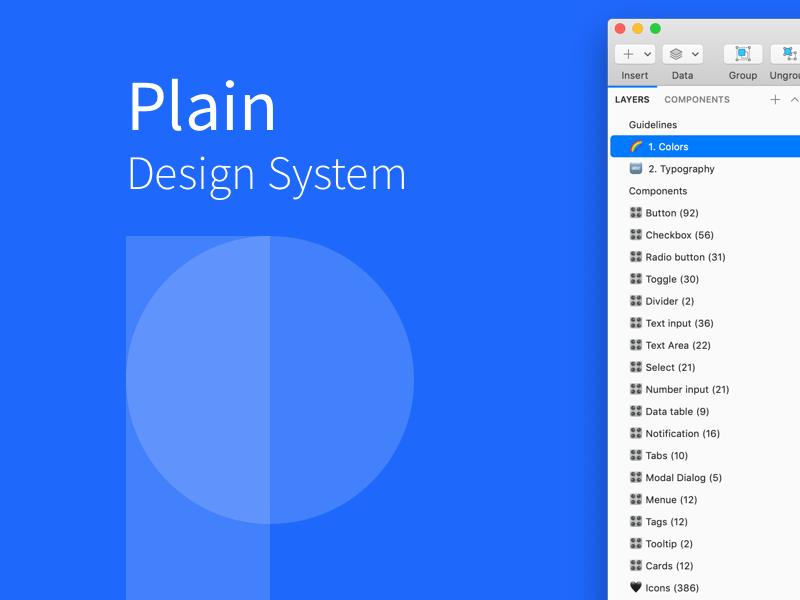Open the Data dropdown arrow
This screenshot has width=800, height=600.
coord(695,54)
